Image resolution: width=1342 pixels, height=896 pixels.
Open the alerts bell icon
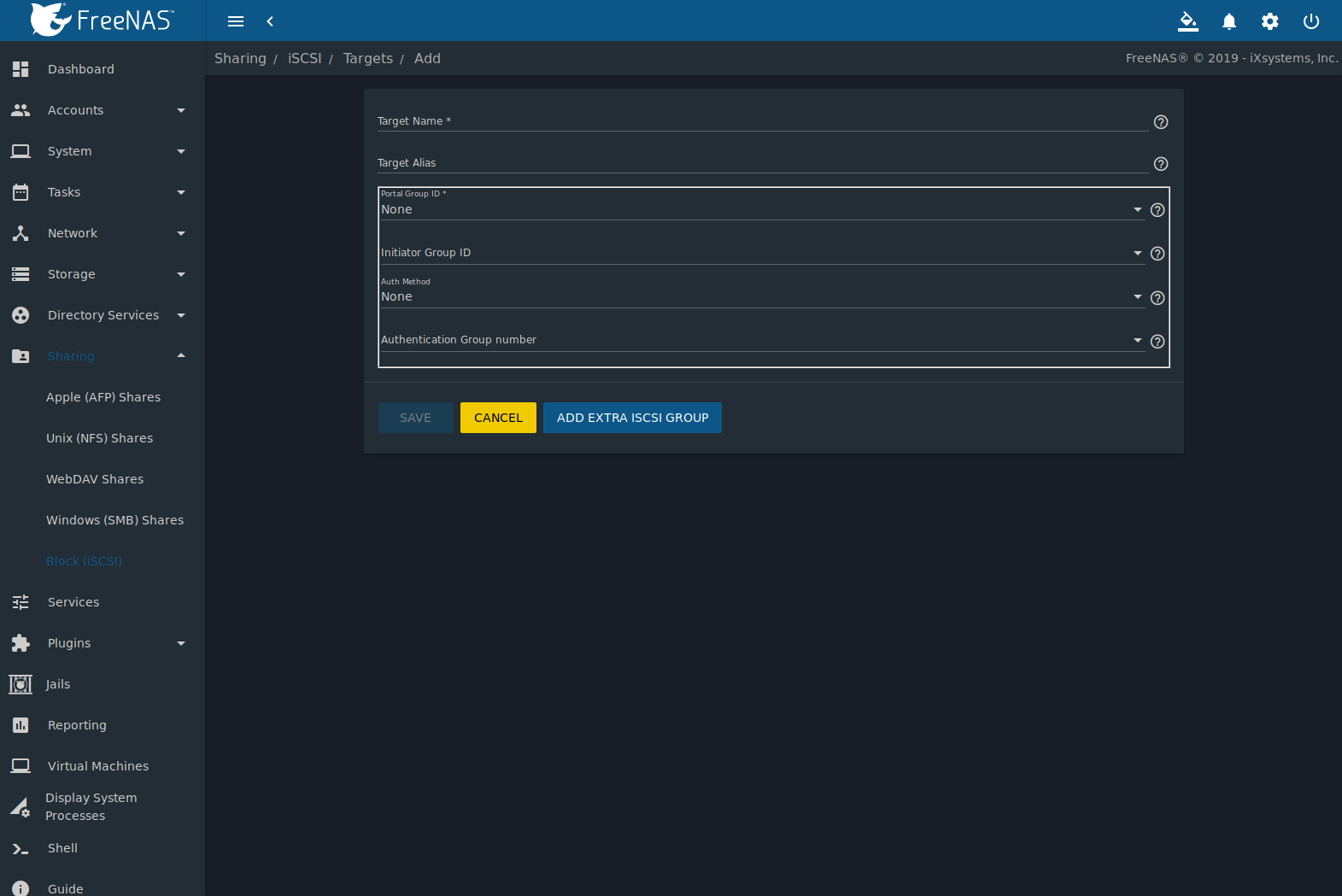point(1229,21)
